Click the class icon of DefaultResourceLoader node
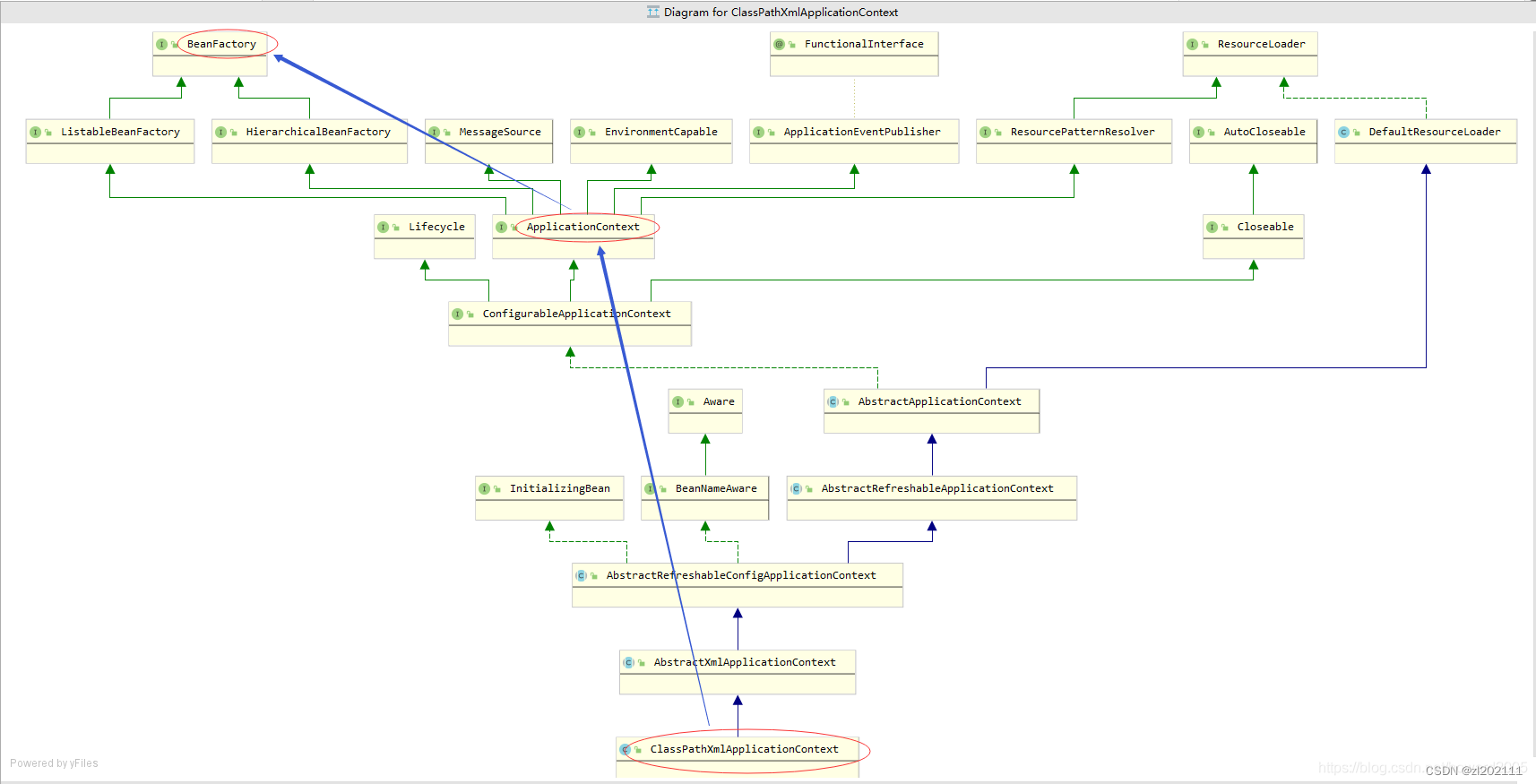 click(1343, 132)
